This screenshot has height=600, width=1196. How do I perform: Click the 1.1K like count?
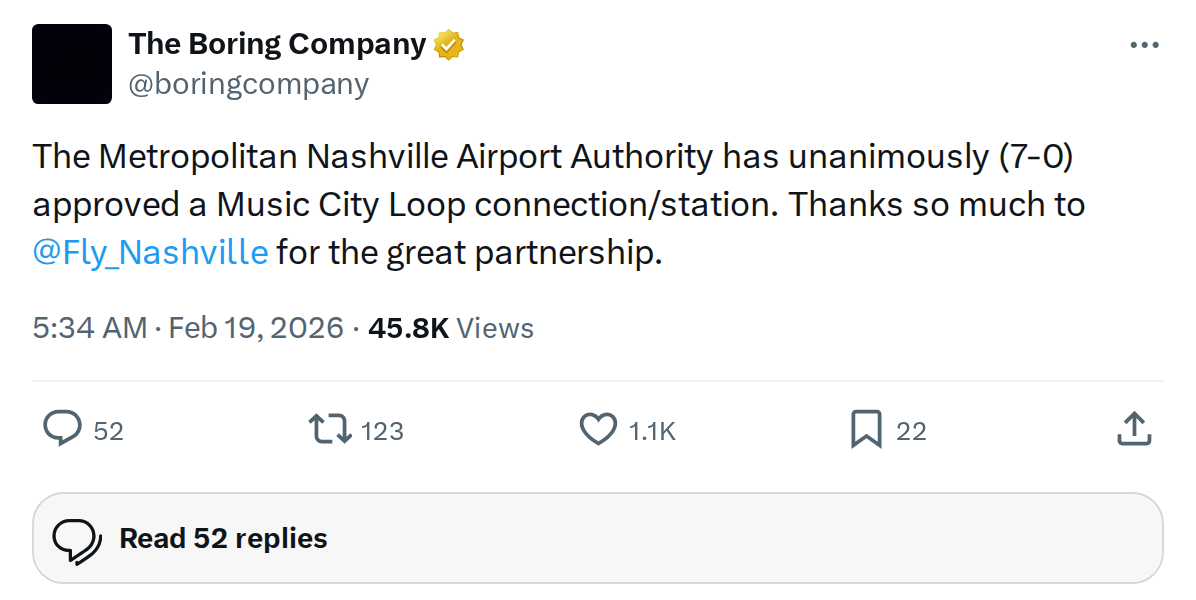(651, 430)
